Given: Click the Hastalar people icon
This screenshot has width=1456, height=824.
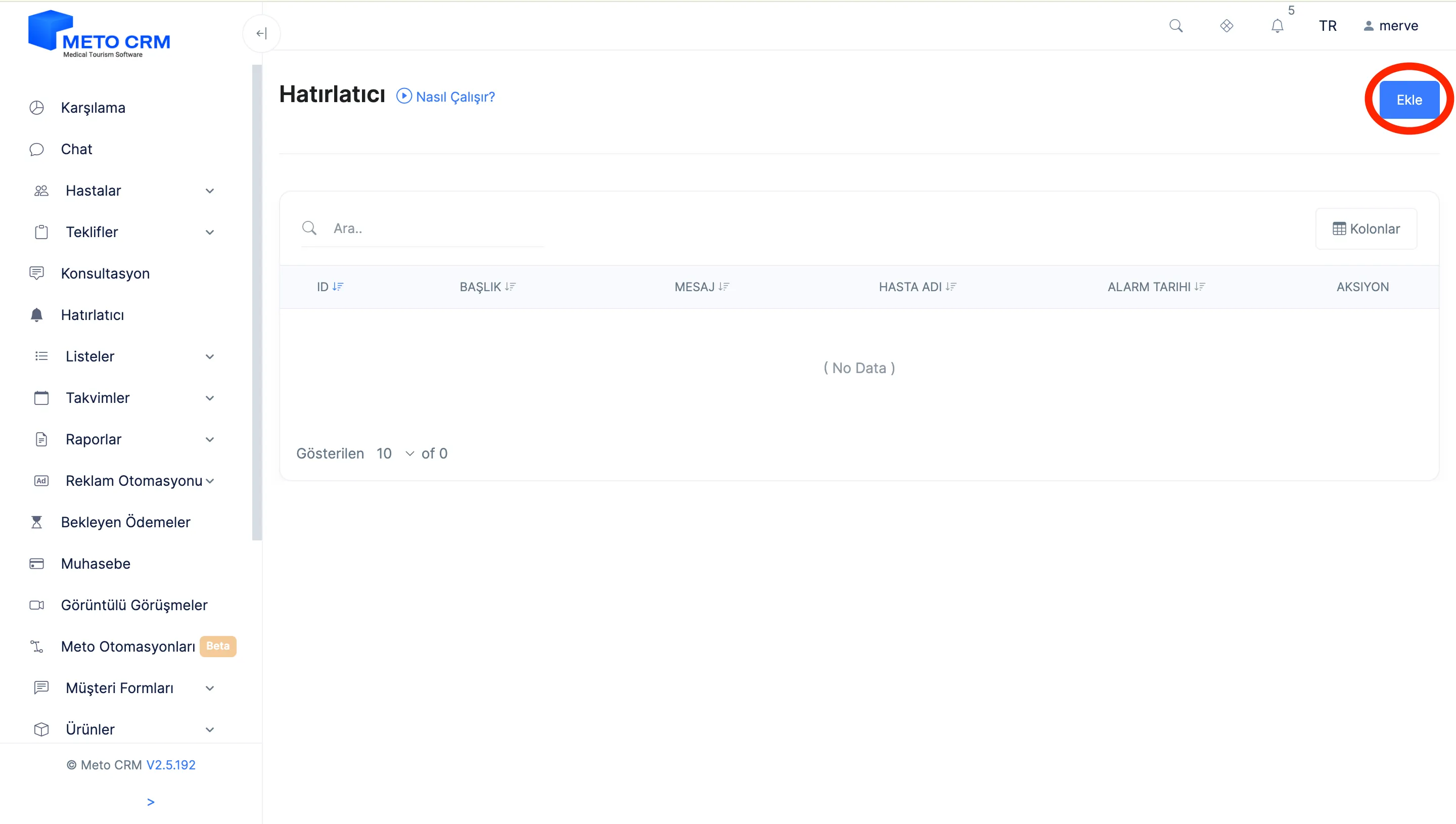Looking at the screenshot, I should click(x=41, y=191).
